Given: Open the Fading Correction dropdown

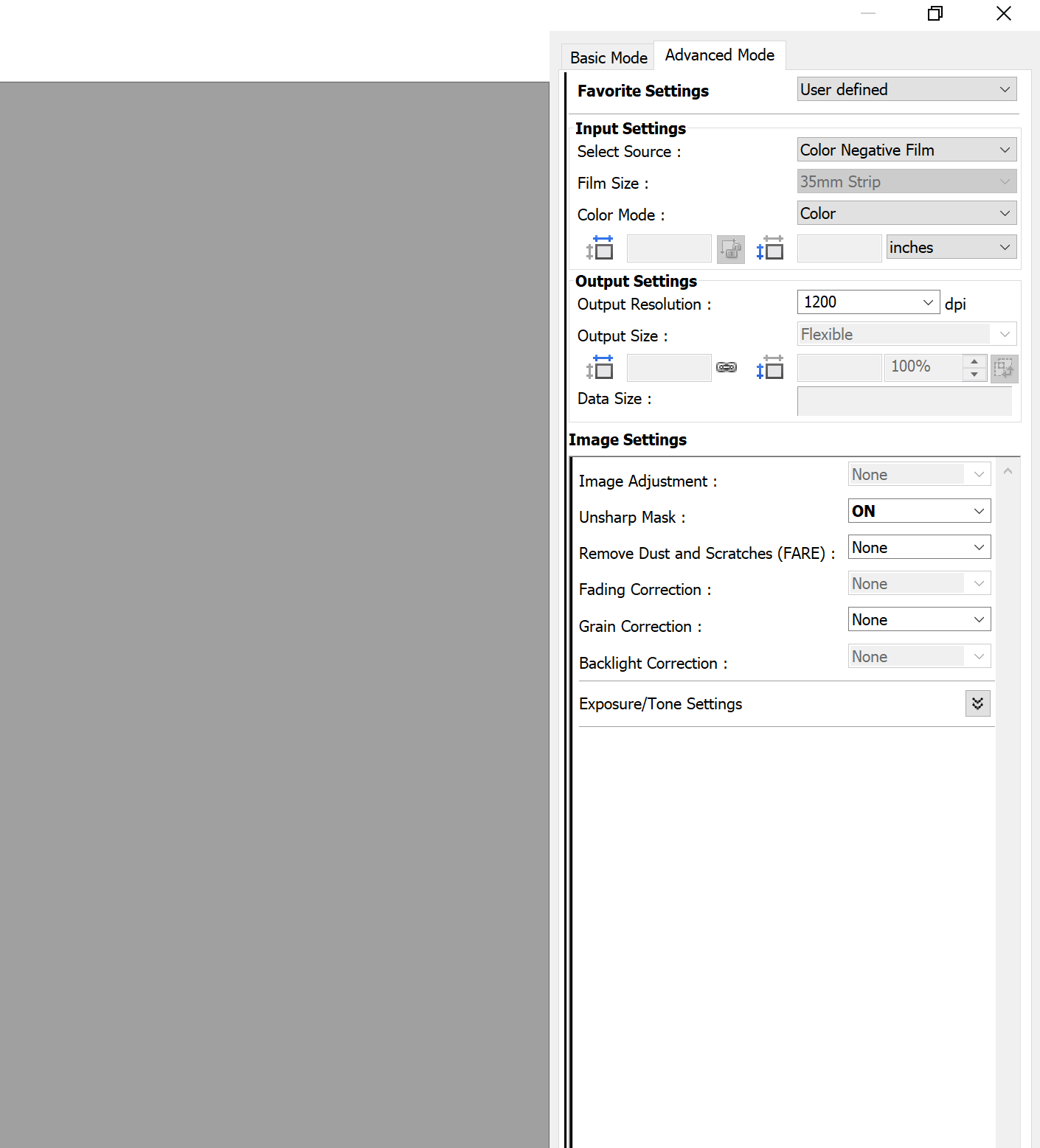Looking at the screenshot, I should click(919, 583).
